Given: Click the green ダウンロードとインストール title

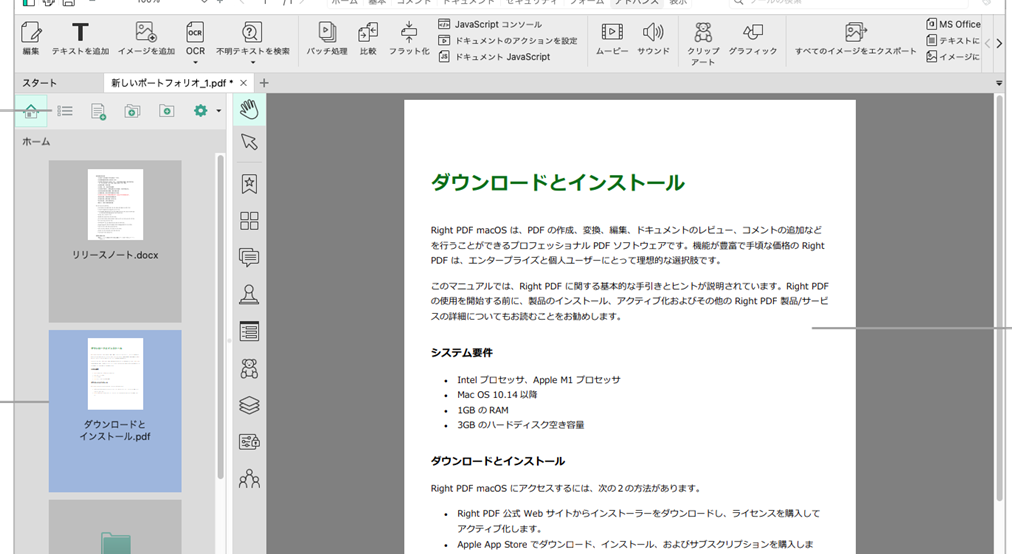Looking at the screenshot, I should (x=558, y=183).
